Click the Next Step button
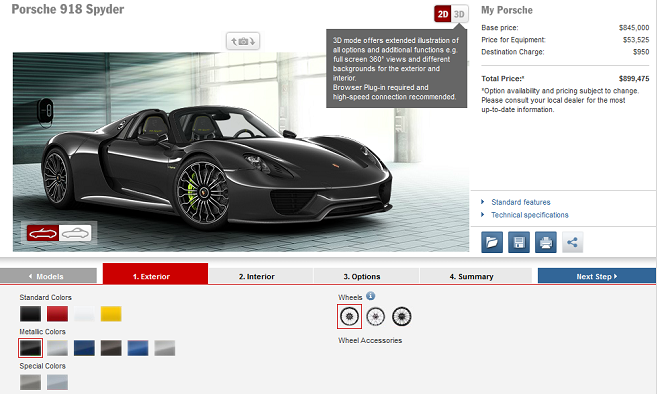The width and height of the screenshot is (660, 394). pos(597,276)
